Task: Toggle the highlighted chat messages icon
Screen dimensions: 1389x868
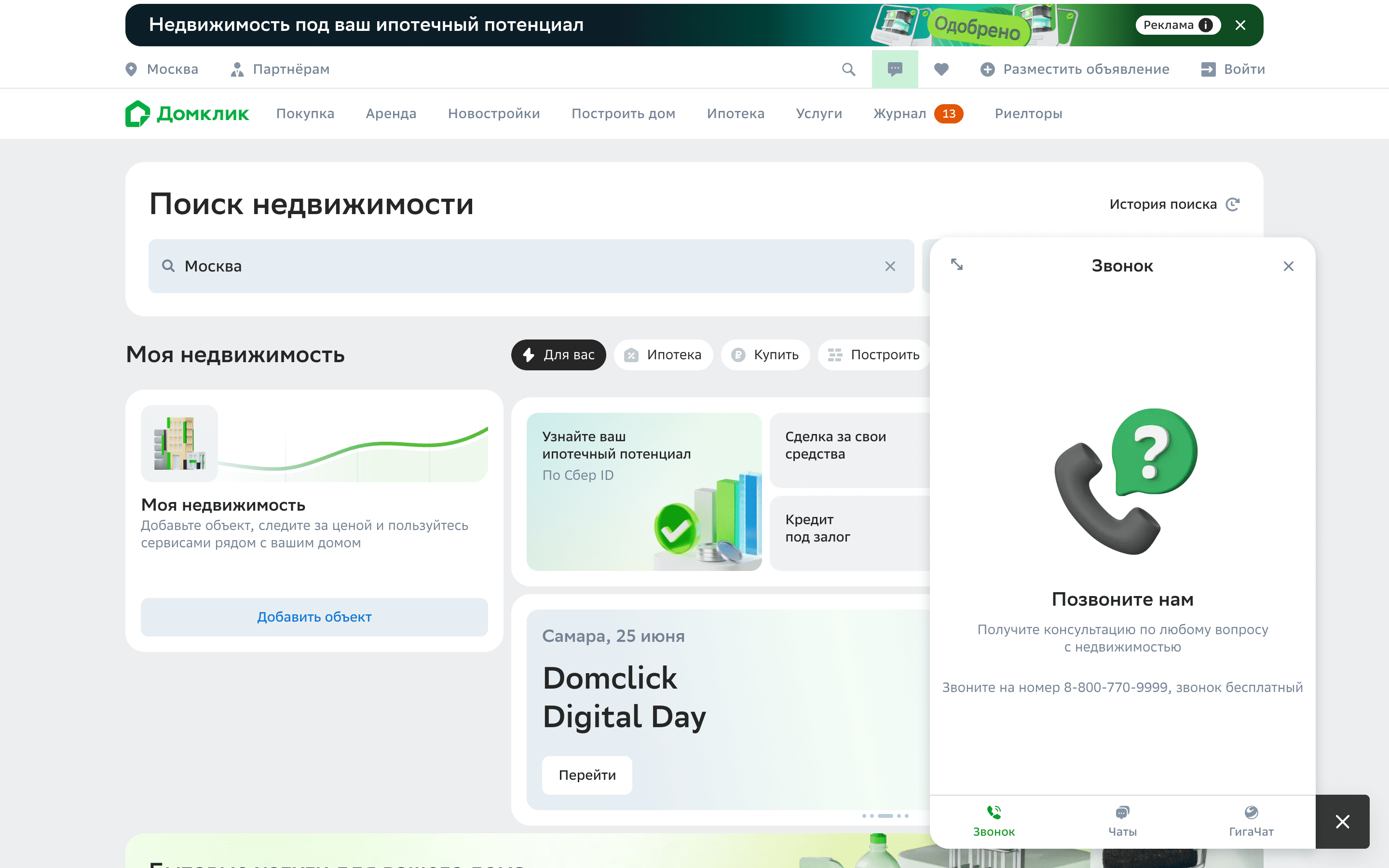Action: (x=895, y=69)
